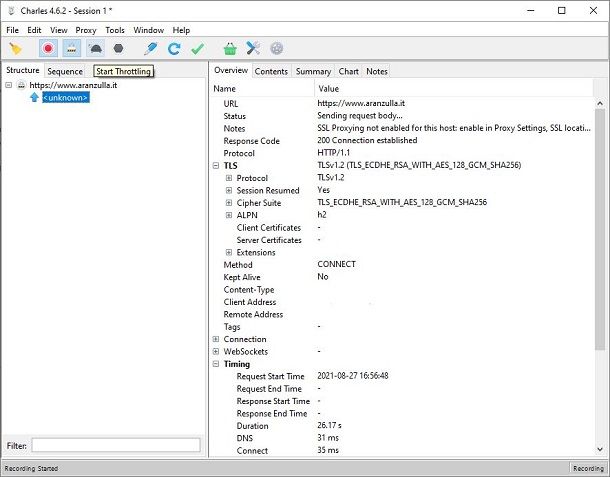Image resolution: width=610 pixels, height=477 pixels.
Task: Collapse the TLS section
Action: [x=216, y=165]
